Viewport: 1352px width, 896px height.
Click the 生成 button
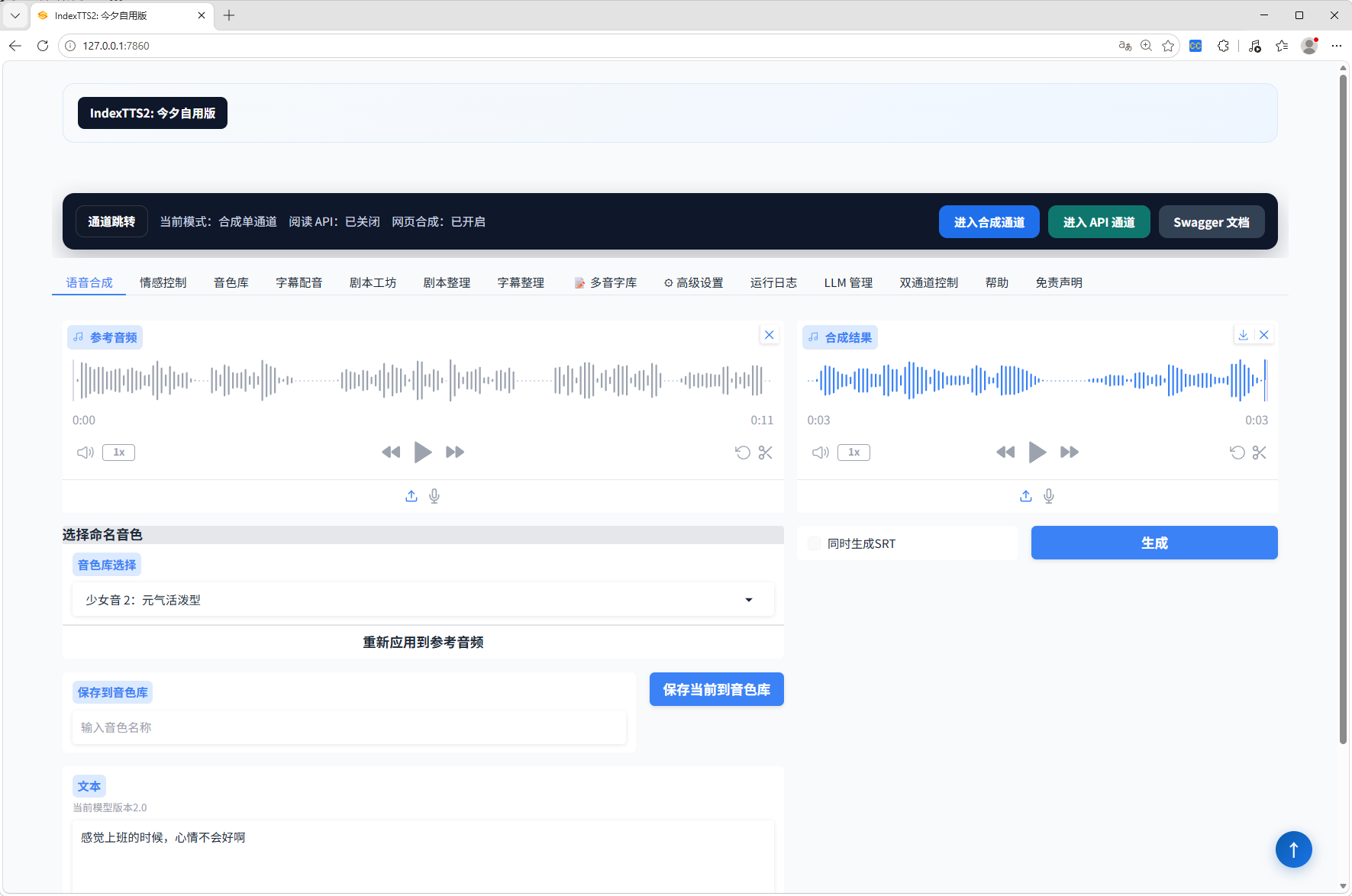pyautogui.click(x=1154, y=543)
